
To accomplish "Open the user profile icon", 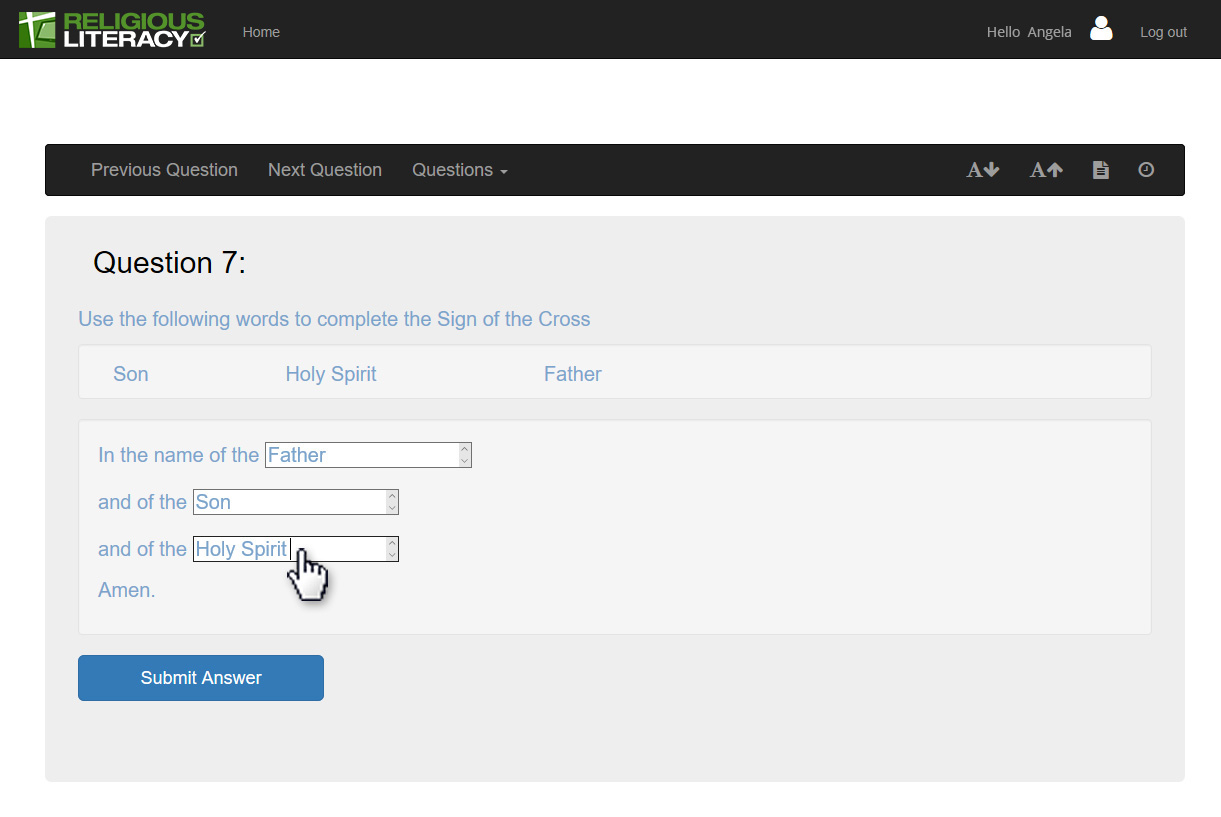I will point(1101,29).
